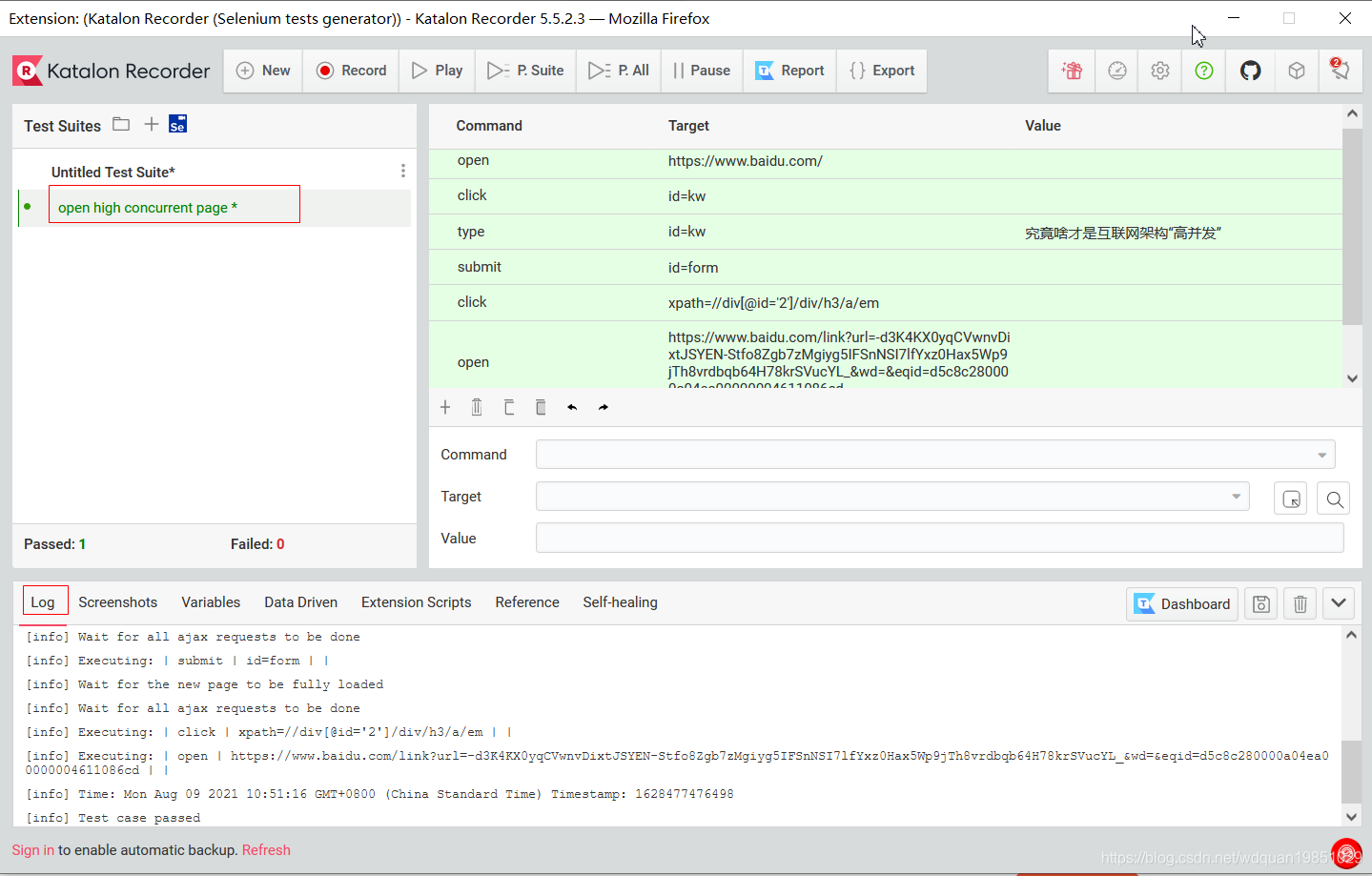Collapse the log panel with chevron
This screenshot has width=1372, height=876.
pyautogui.click(x=1339, y=603)
